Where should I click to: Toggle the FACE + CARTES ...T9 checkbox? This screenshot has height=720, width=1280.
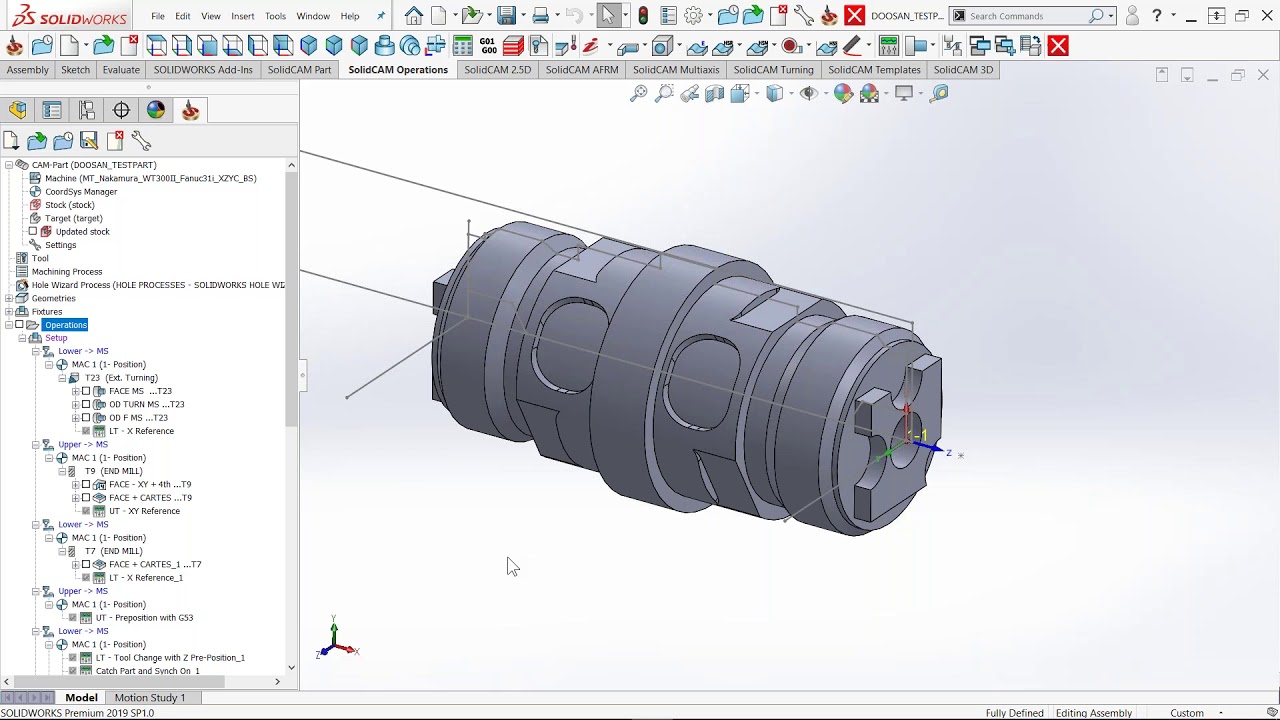(x=86, y=498)
